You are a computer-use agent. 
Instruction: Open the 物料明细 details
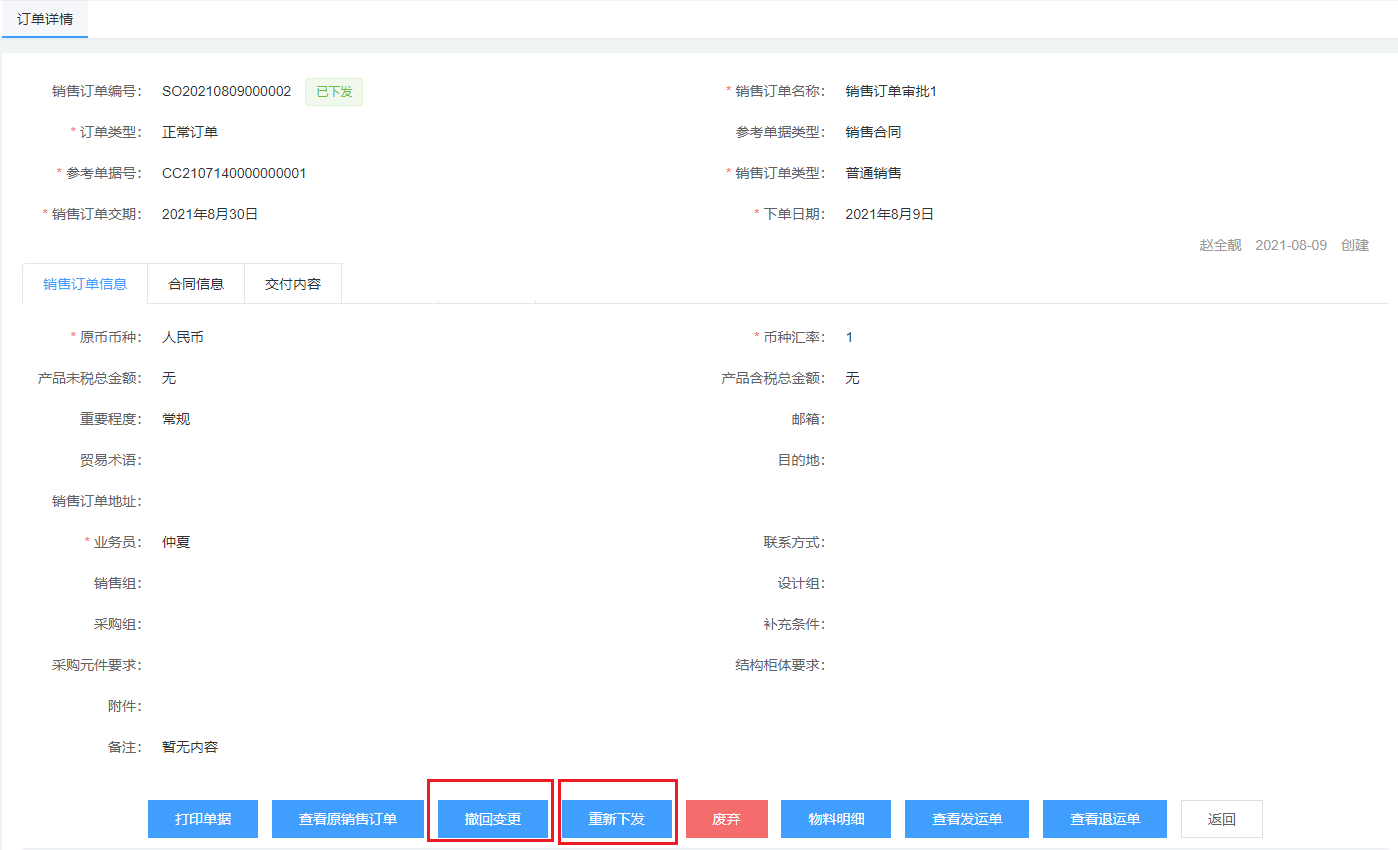tap(836, 819)
